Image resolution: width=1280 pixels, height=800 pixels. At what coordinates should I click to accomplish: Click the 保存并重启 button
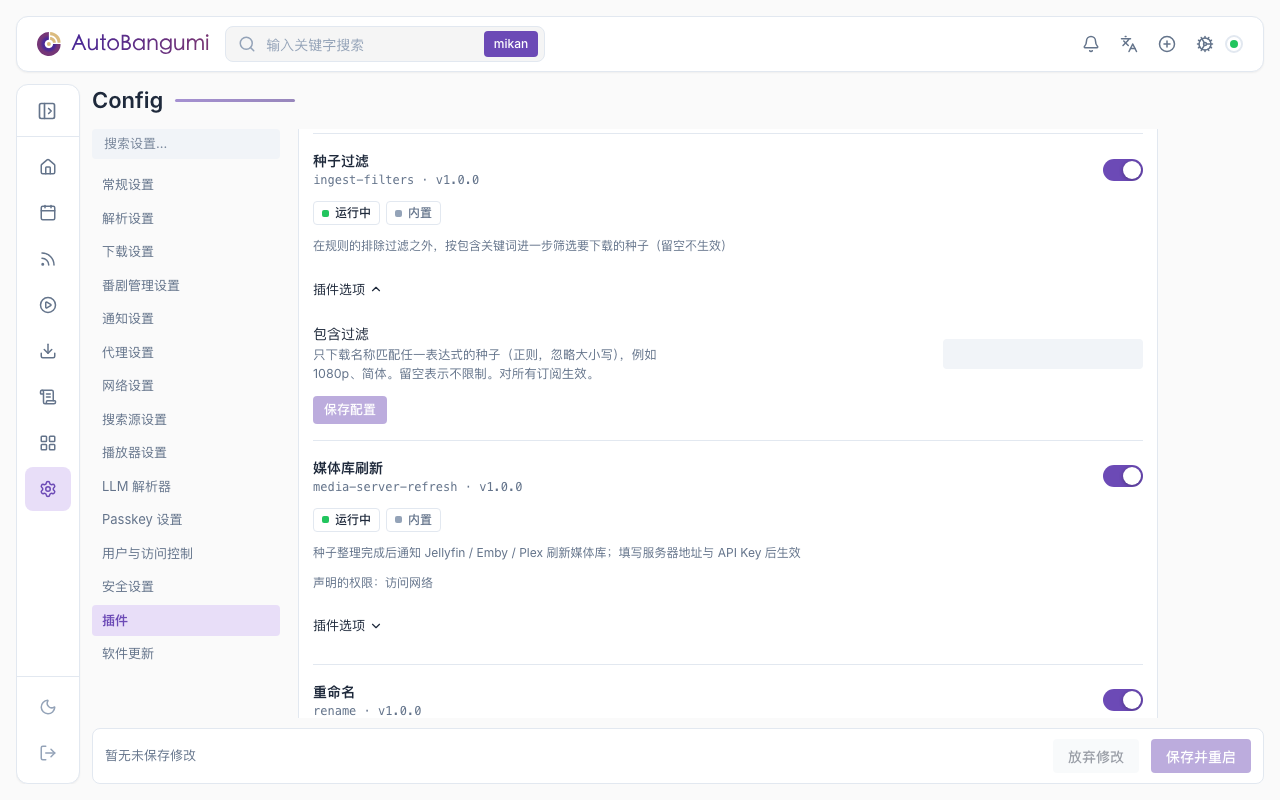pos(1201,756)
